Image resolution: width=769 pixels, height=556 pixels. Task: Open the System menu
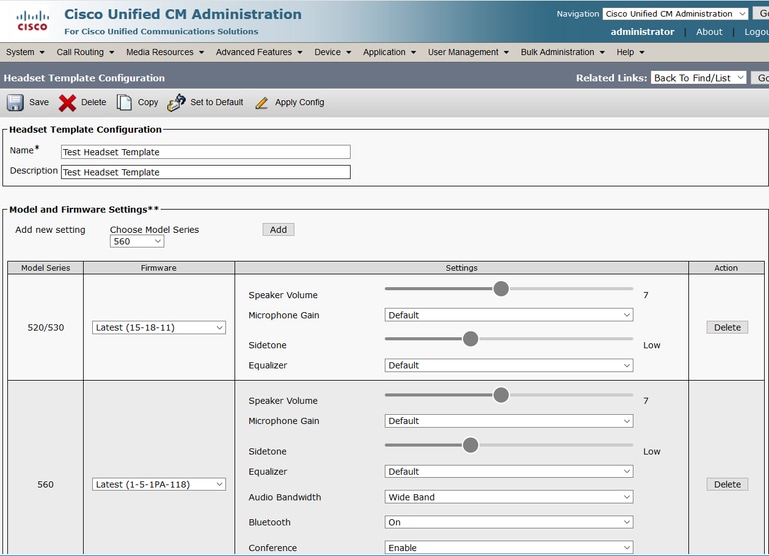click(x=25, y=52)
